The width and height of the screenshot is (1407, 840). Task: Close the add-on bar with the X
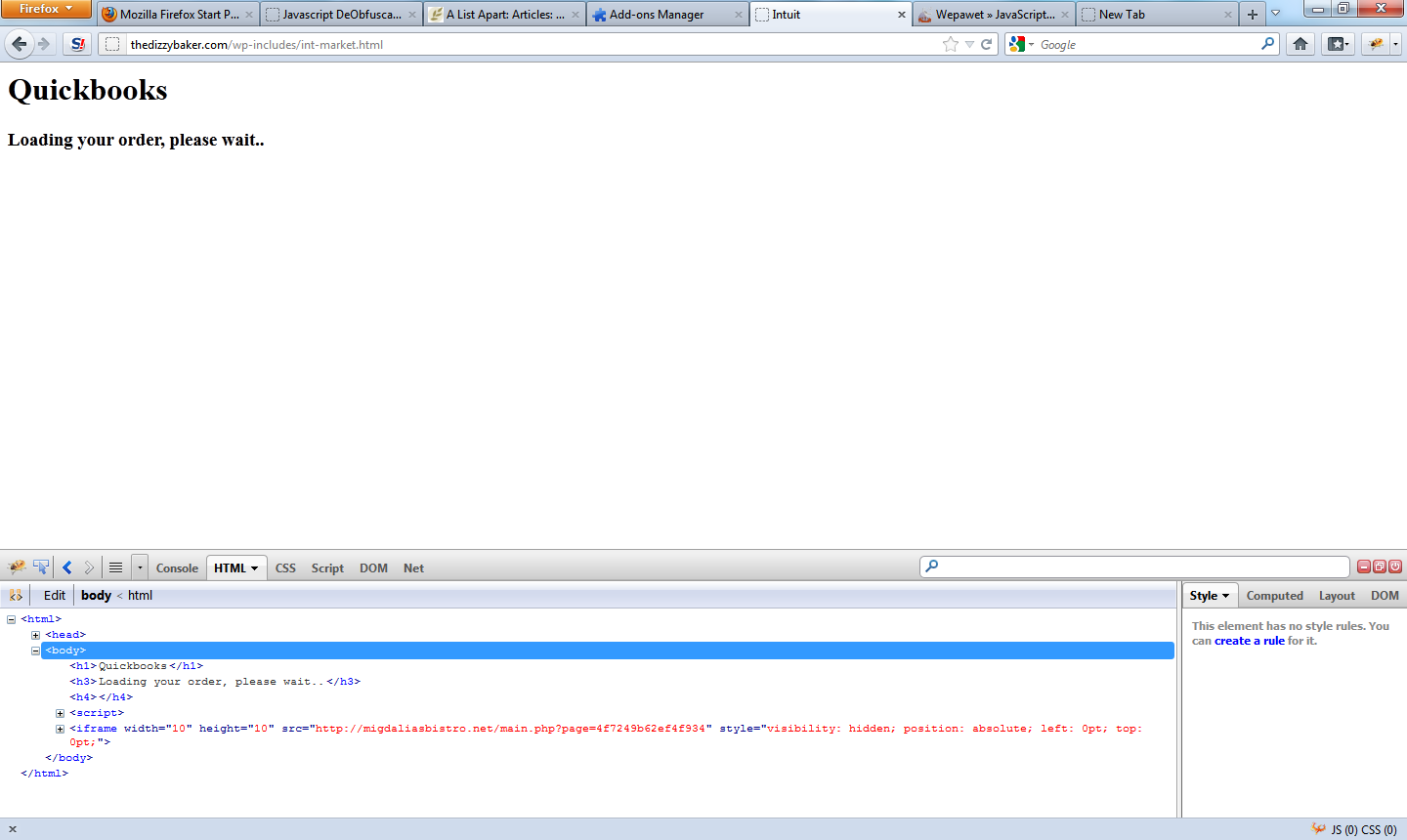click(x=12, y=829)
